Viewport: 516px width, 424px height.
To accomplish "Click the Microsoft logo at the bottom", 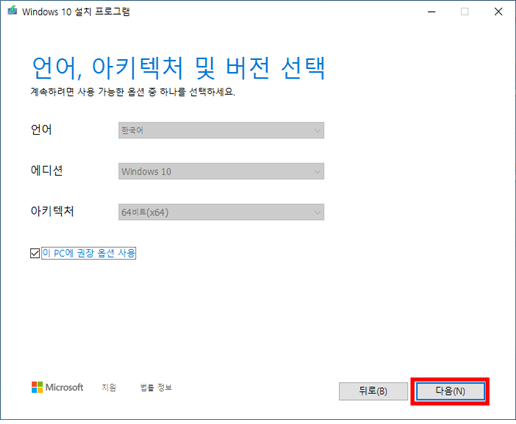I will tap(37, 387).
